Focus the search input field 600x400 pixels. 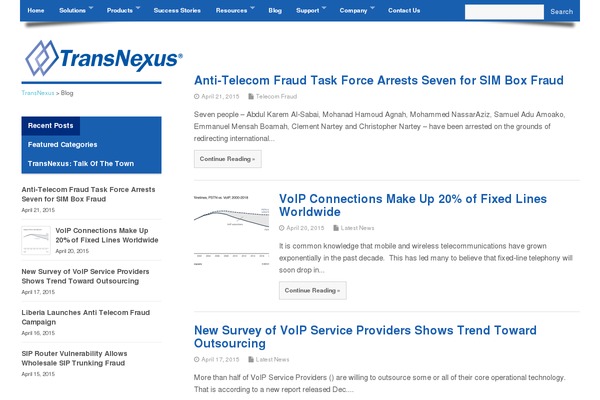504,12
